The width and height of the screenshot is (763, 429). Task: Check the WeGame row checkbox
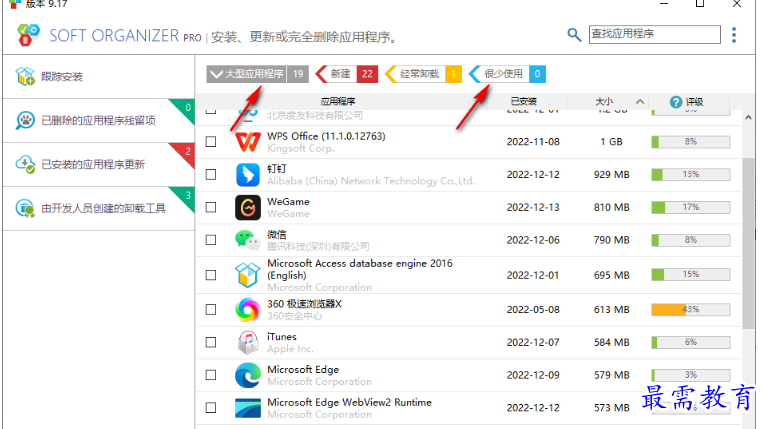tap(211, 207)
